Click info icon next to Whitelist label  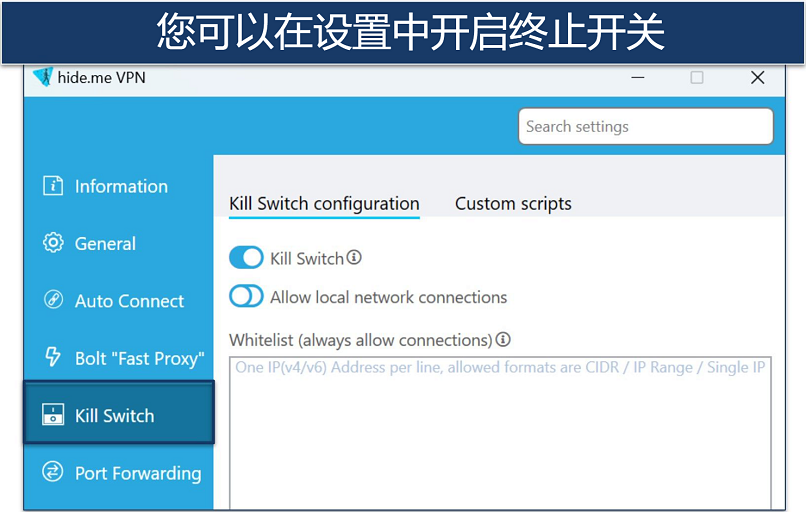(x=503, y=340)
